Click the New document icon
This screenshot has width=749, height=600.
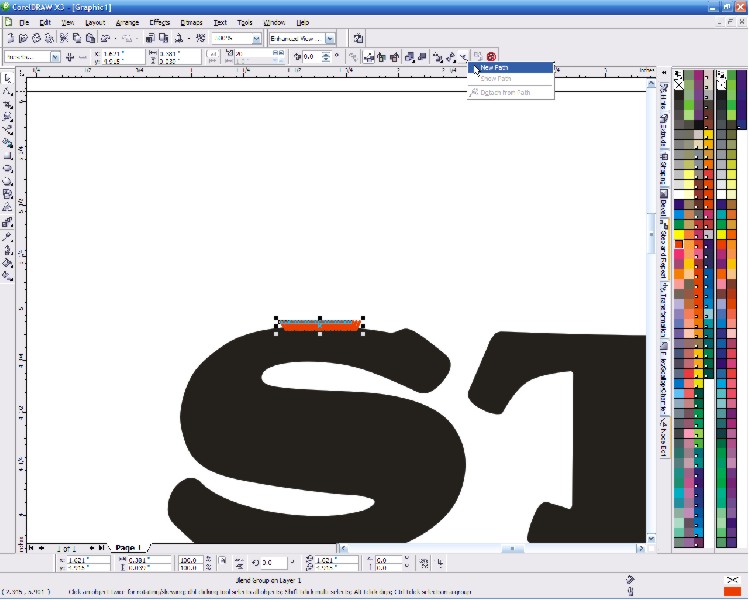click(11, 38)
